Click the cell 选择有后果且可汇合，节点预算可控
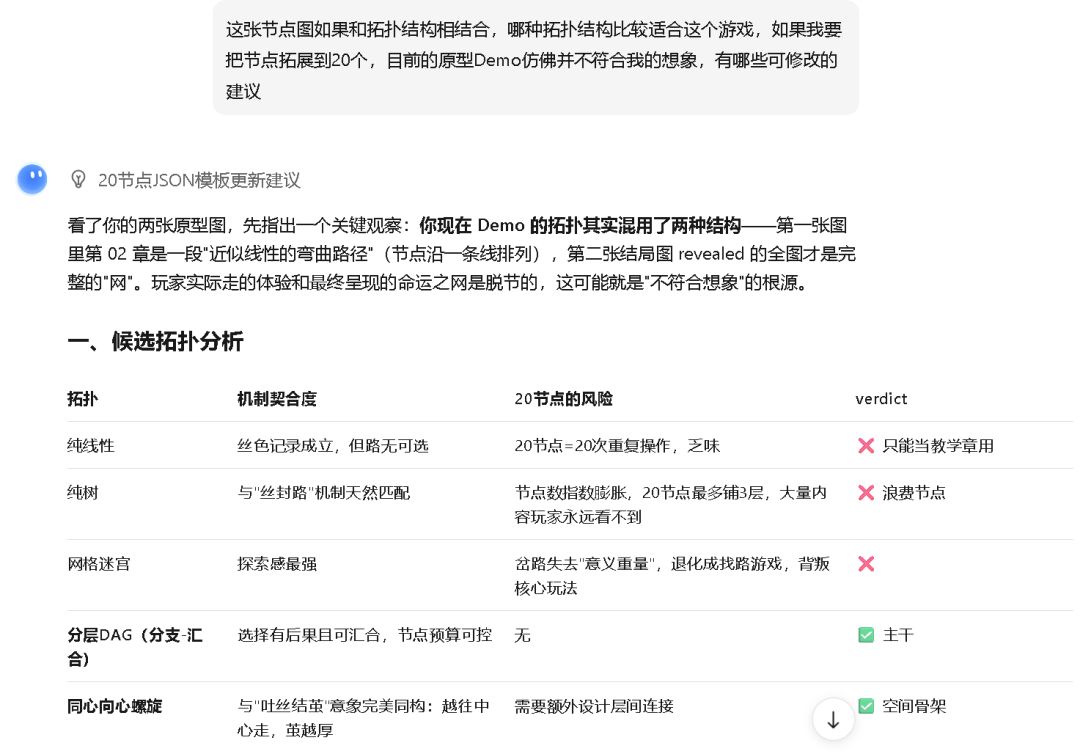 pos(365,635)
